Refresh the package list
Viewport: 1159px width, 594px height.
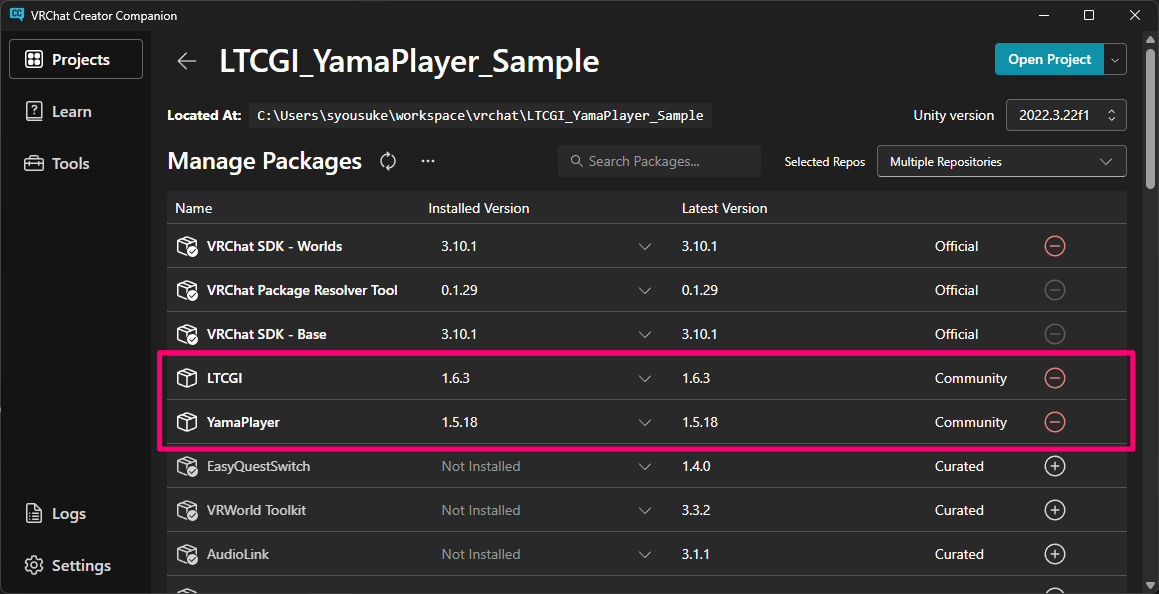click(x=388, y=161)
